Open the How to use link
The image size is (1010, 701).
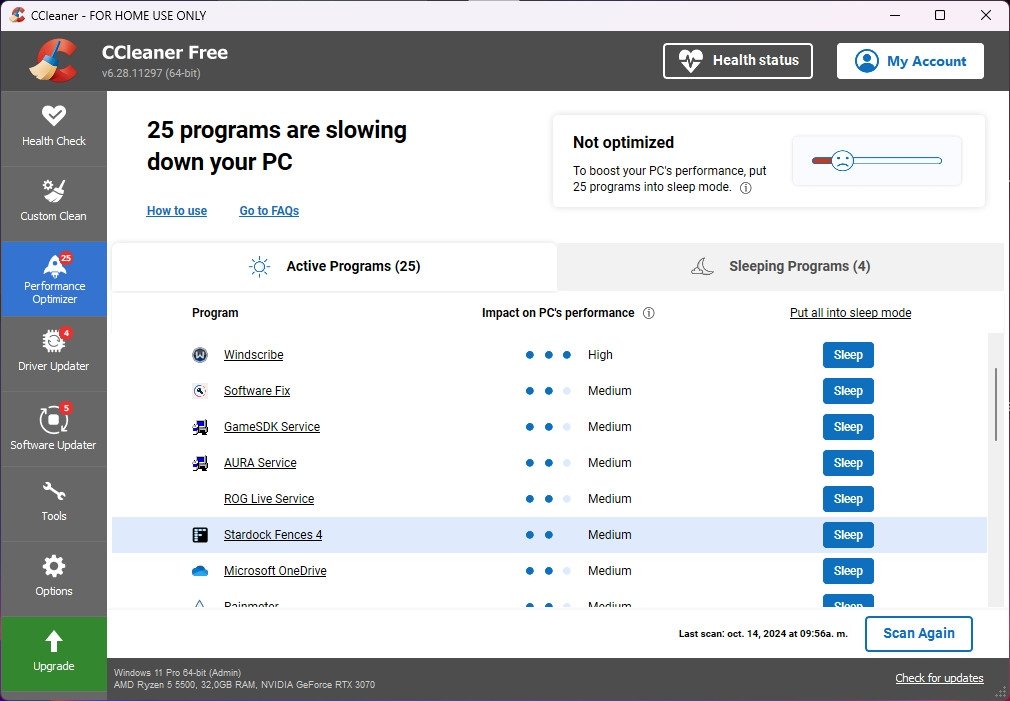point(176,211)
